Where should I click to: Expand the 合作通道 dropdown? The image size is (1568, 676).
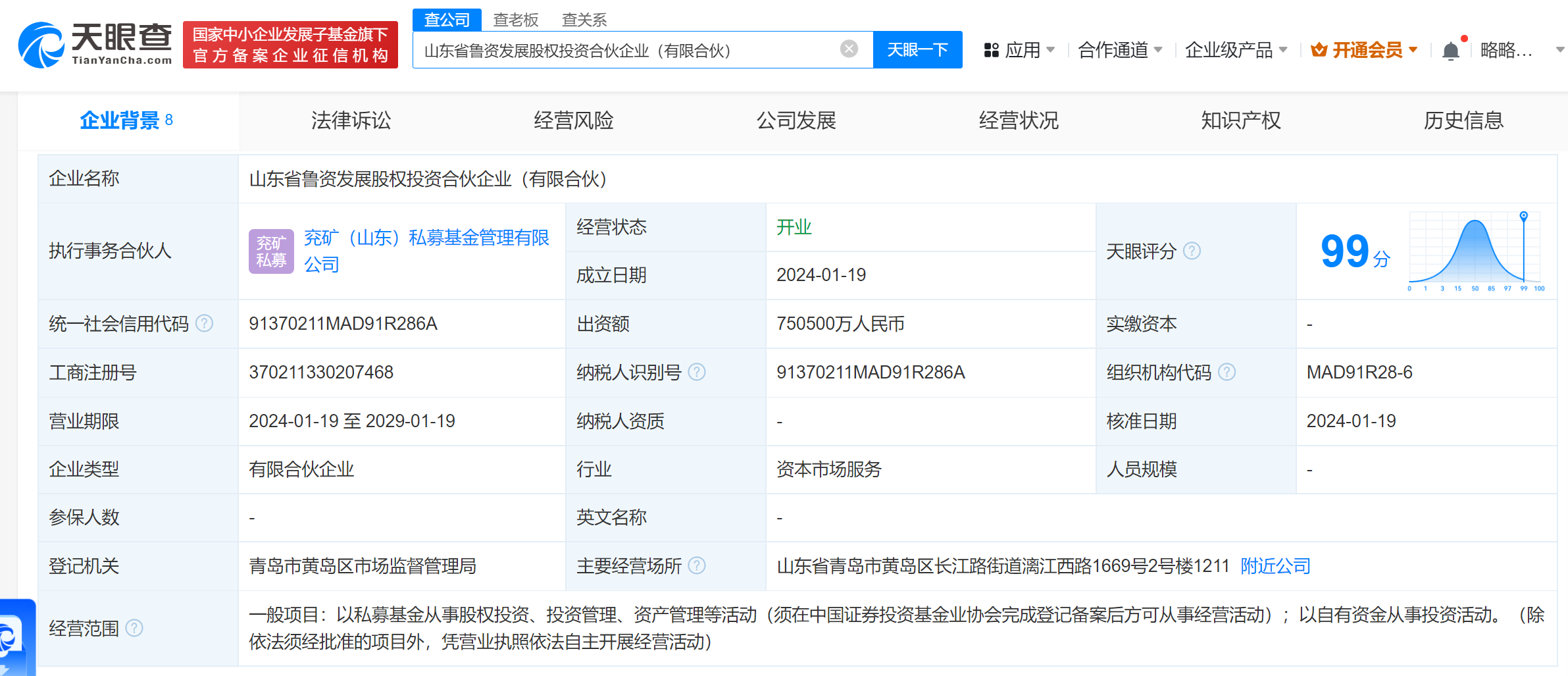coord(1120,50)
